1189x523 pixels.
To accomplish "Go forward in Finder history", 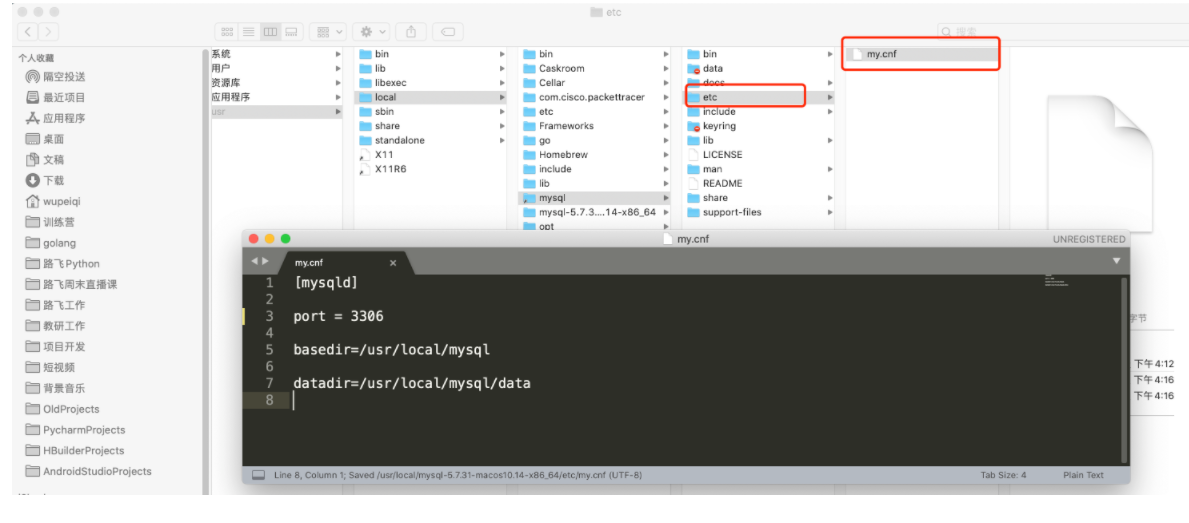I will (48, 32).
